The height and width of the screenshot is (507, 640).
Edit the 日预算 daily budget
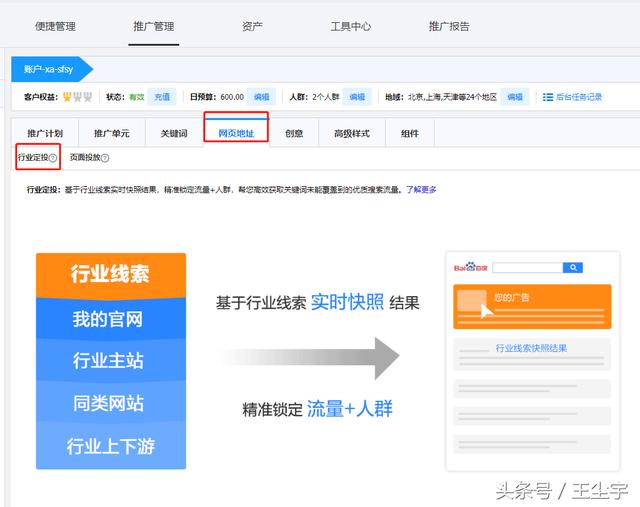coord(262,97)
